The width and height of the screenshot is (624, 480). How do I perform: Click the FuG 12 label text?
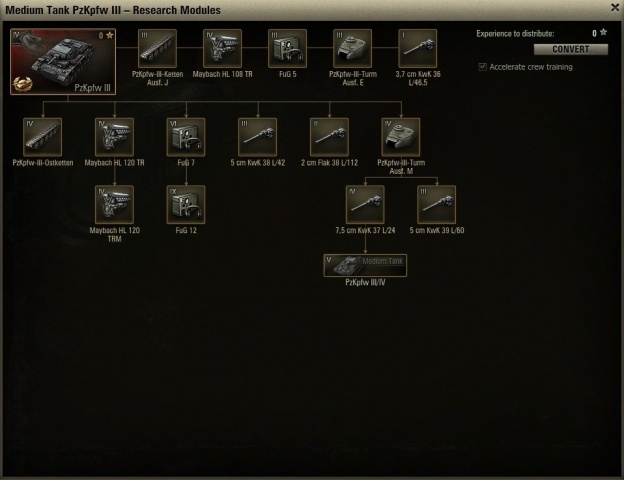[x=186, y=230]
